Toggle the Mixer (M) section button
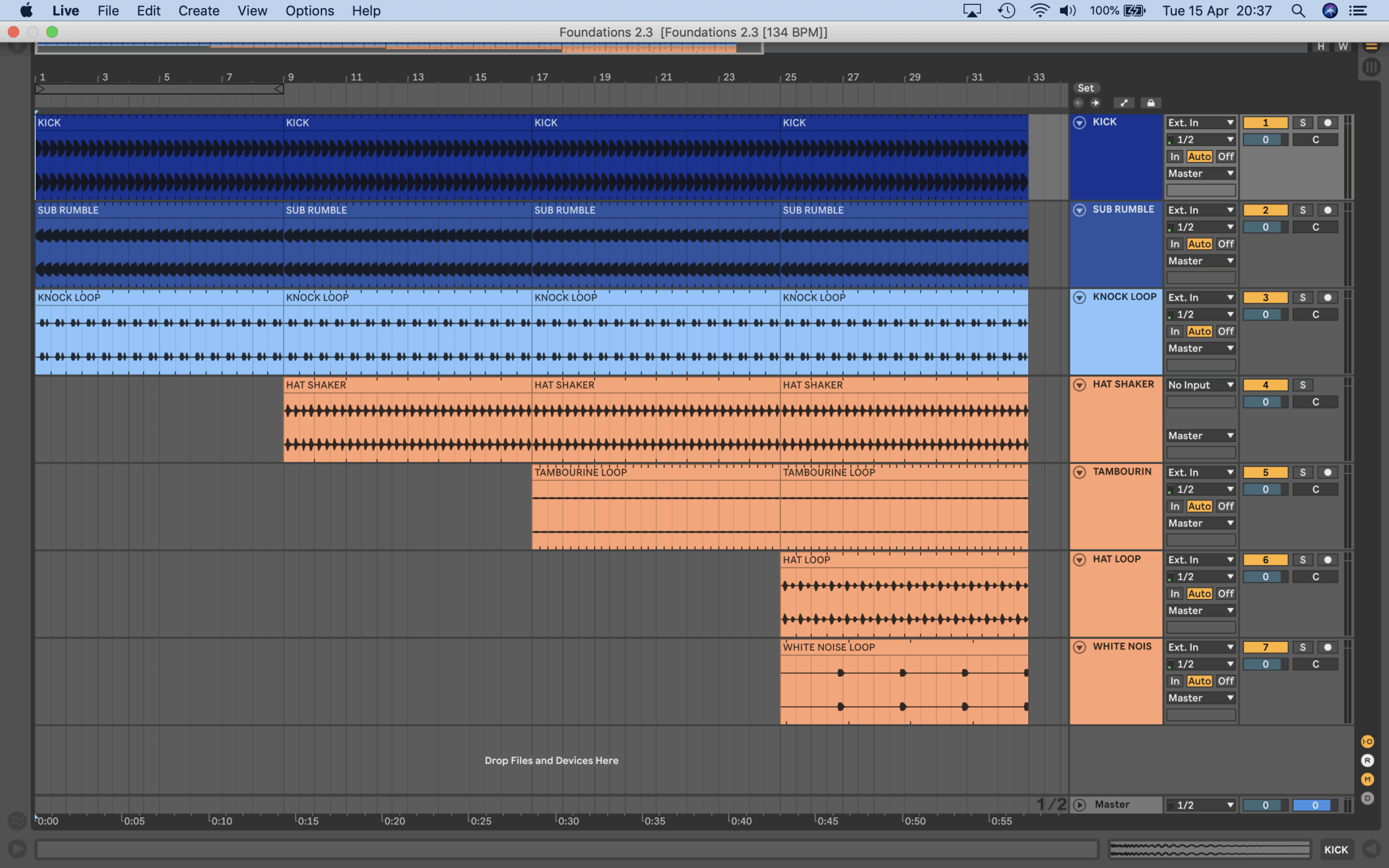This screenshot has width=1389, height=868. (1367, 779)
